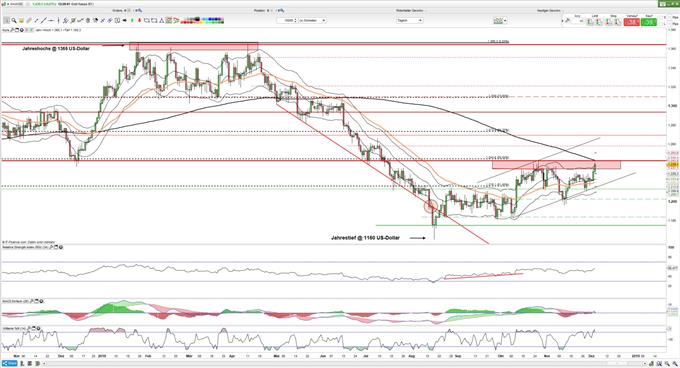Toggle the second checkbox beside Plus

pos(669,24)
